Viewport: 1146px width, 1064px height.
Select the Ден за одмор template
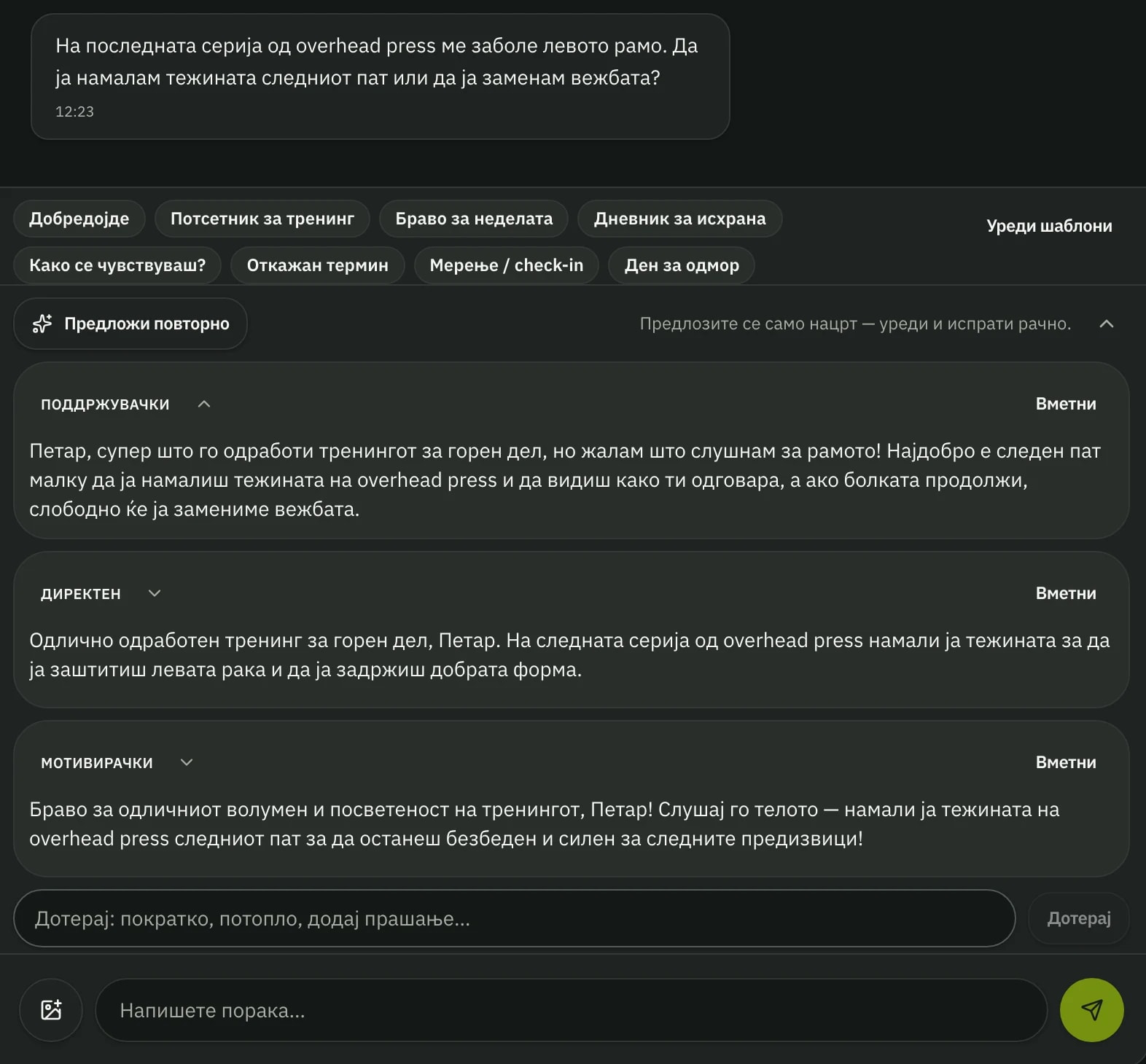[x=682, y=265]
